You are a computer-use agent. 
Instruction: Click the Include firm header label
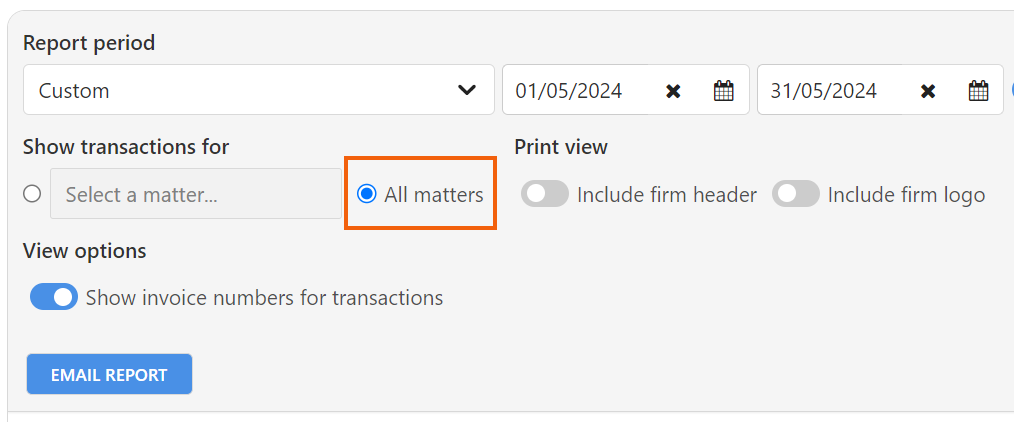[667, 195]
